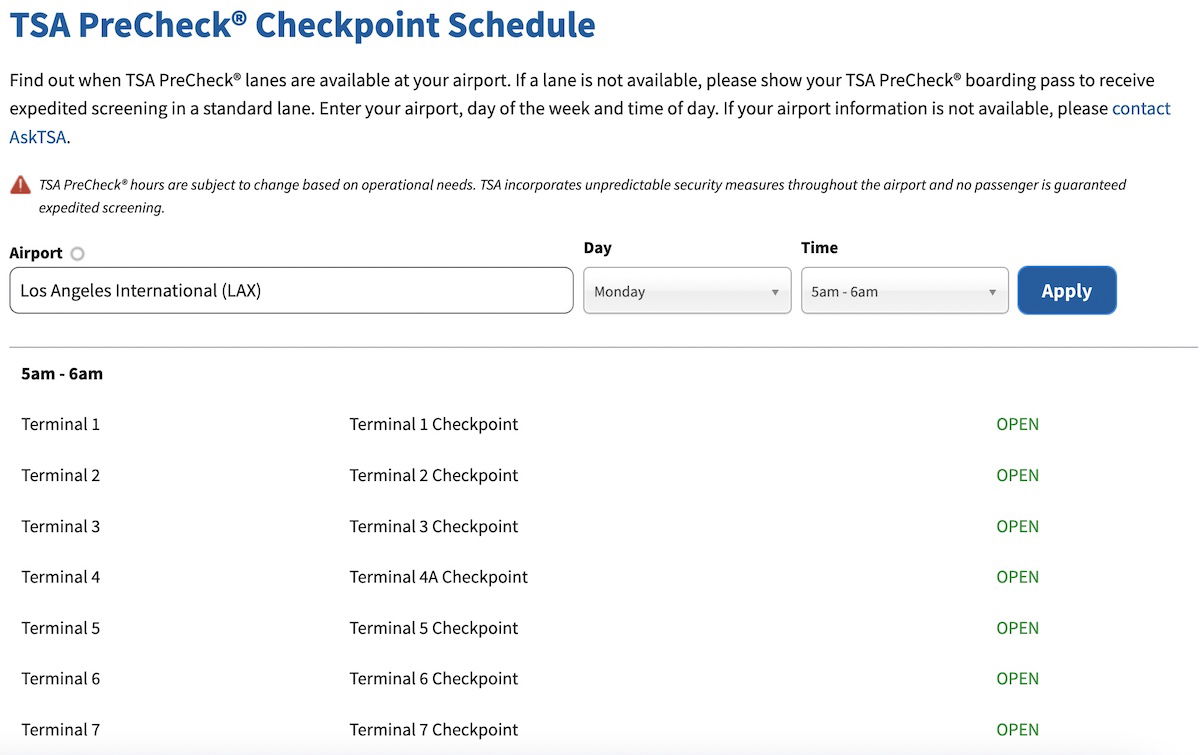Click the OPEN status for Terminal 6
The width and height of the screenshot is (1200, 755).
(x=1017, y=678)
